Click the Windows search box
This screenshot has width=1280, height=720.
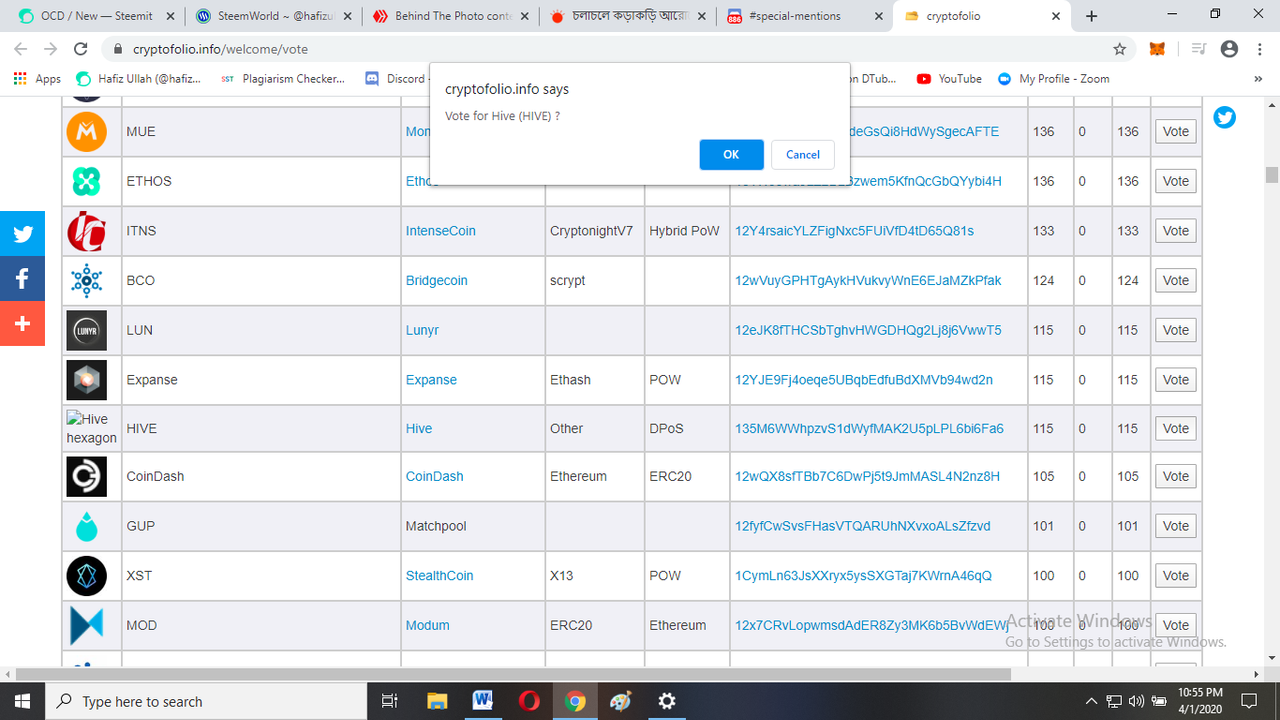point(208,701)
